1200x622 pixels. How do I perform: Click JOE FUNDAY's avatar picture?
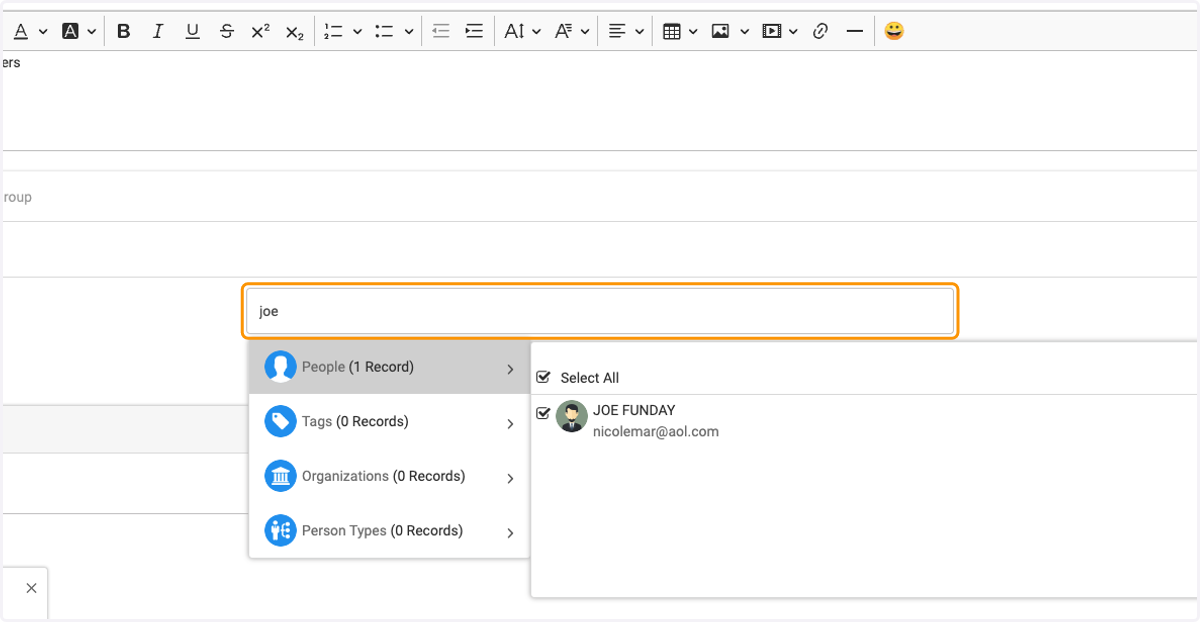click(572, 416)
